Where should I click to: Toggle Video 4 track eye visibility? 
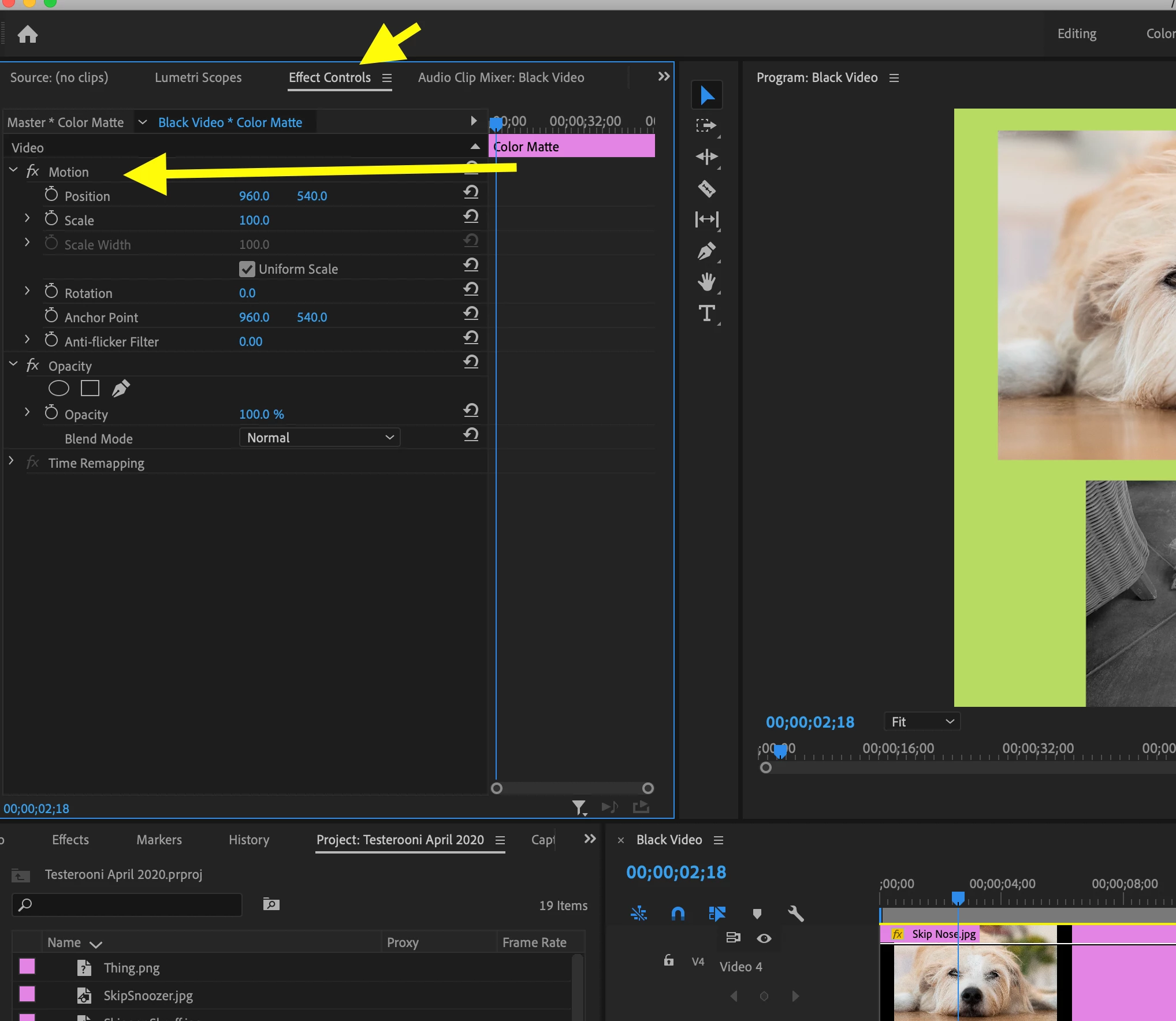point(764,938)
